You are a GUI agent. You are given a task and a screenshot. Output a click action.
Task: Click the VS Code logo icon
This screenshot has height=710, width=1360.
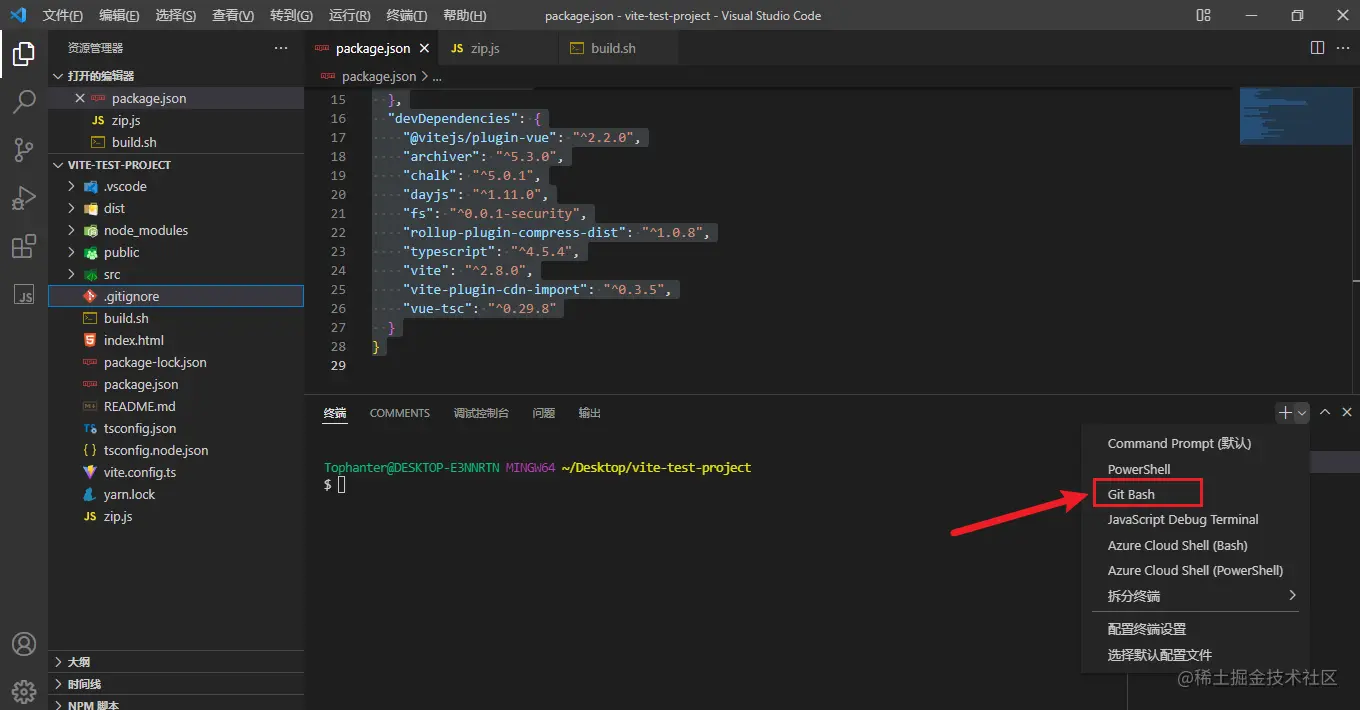(x=19, y=15)
